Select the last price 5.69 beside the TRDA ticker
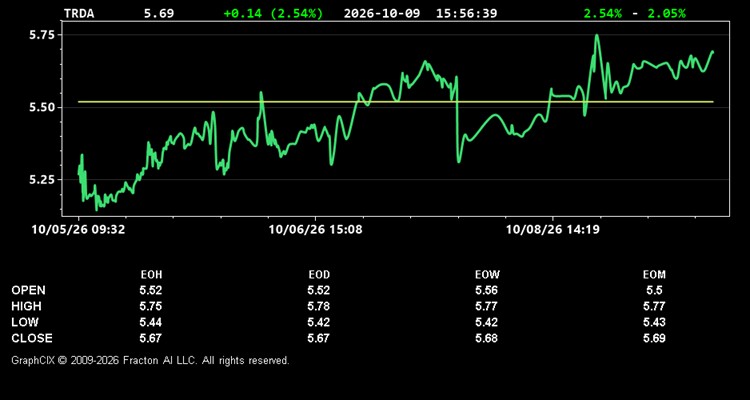The width and height of the screenshot is (750, 400). [x=159, y=13]
